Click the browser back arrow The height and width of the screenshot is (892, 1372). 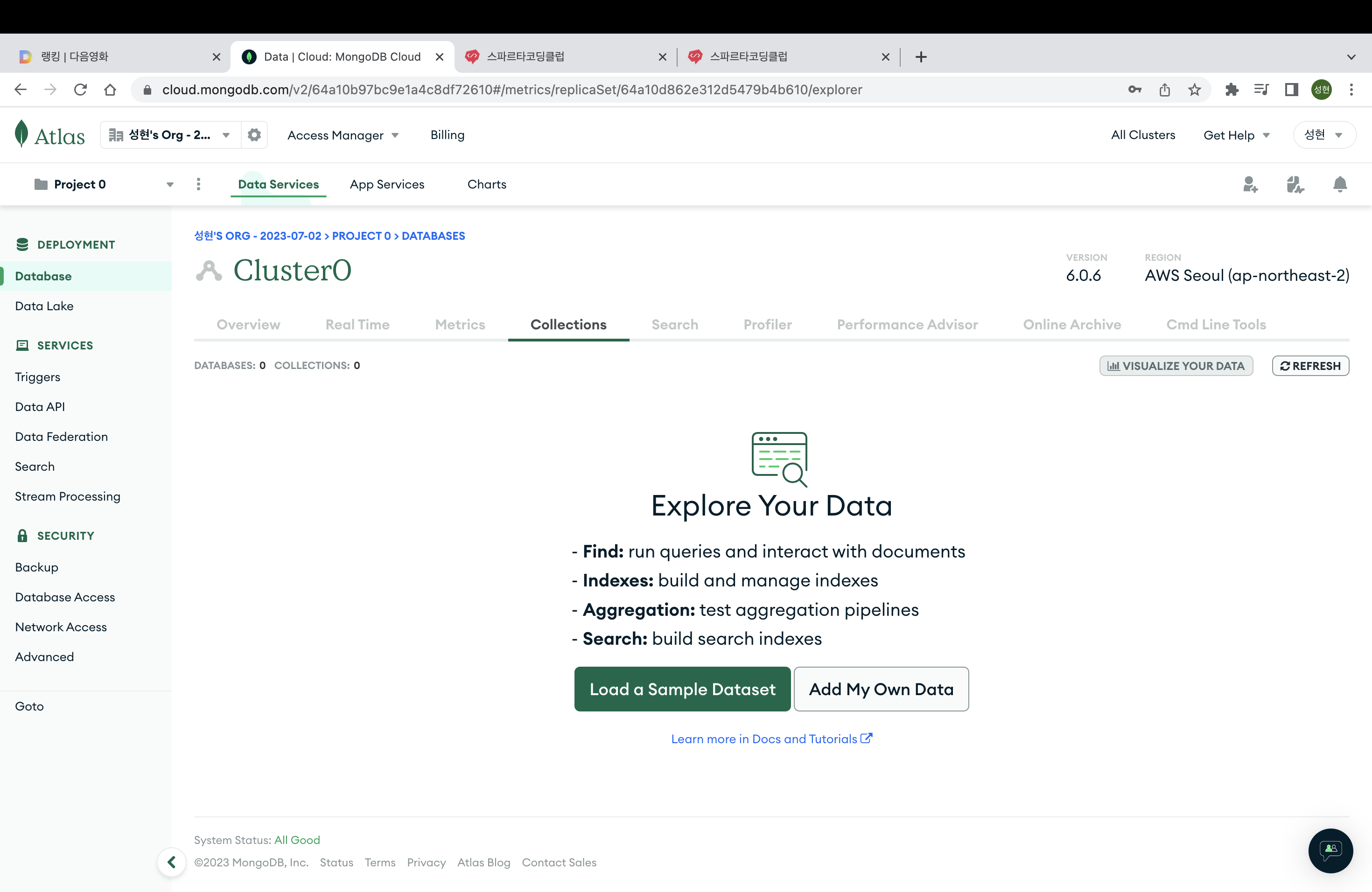coord(21,89)
